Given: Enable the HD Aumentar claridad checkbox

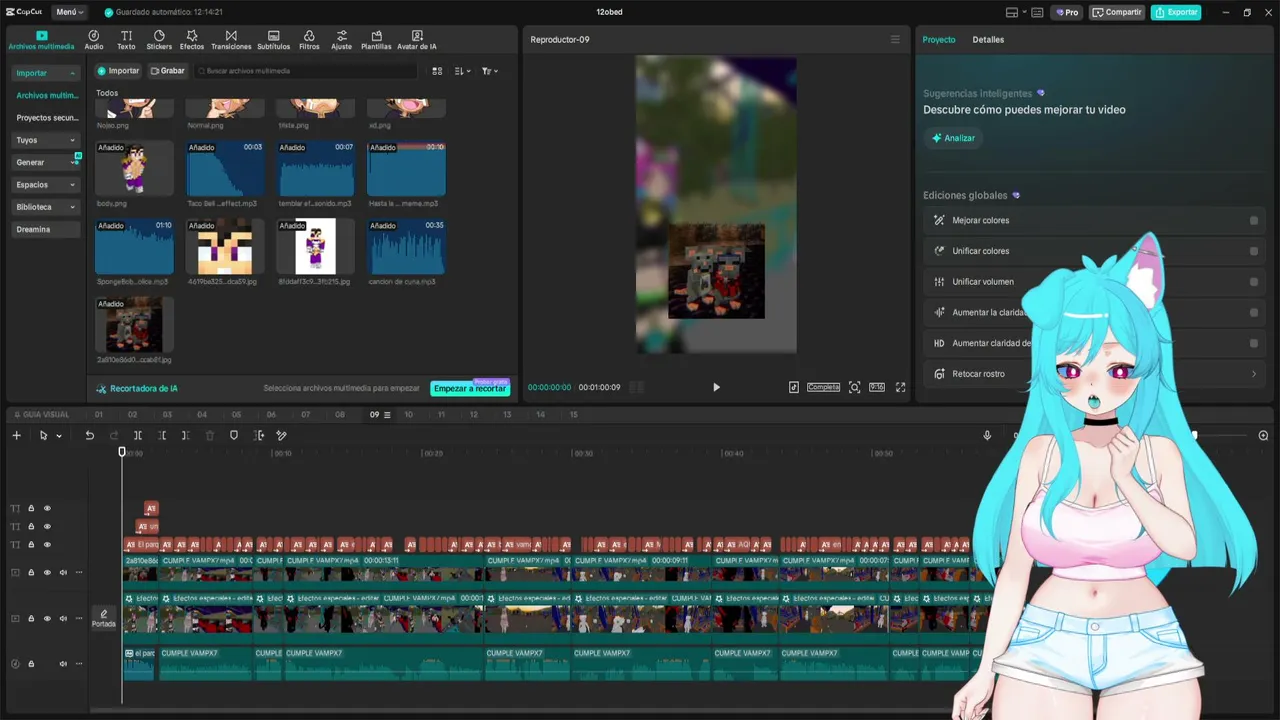Looking at the screenshot, I should 1254,343.
